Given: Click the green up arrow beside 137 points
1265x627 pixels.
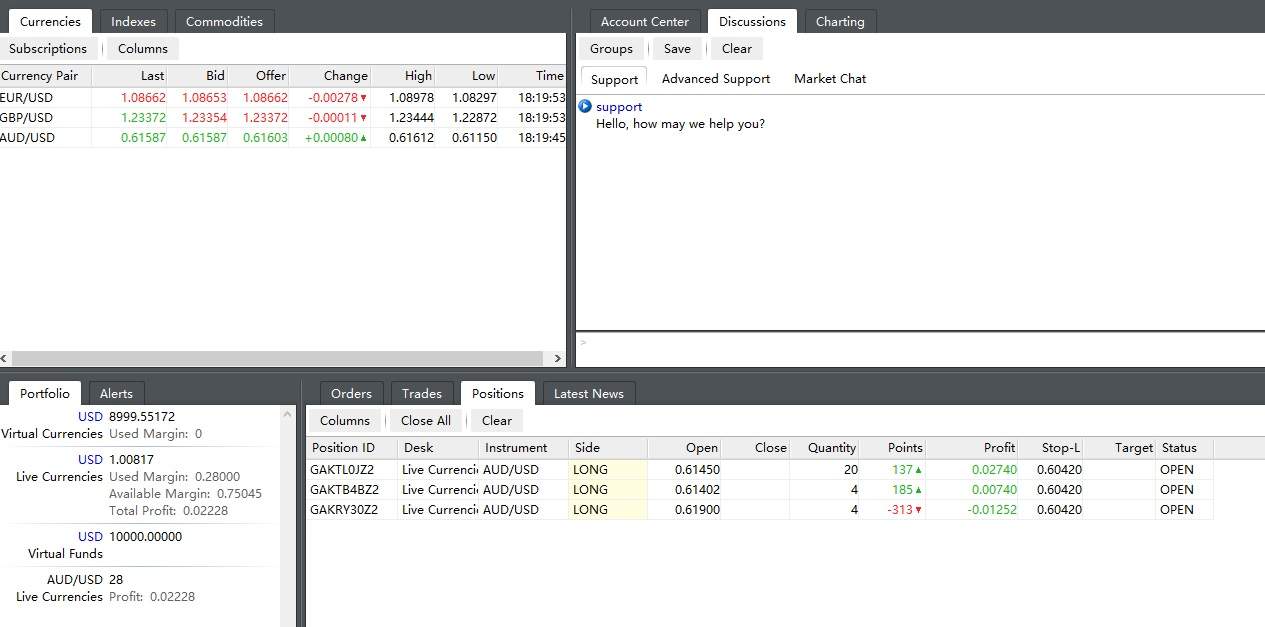Looking at the screenshot, I should coord(918,470).
